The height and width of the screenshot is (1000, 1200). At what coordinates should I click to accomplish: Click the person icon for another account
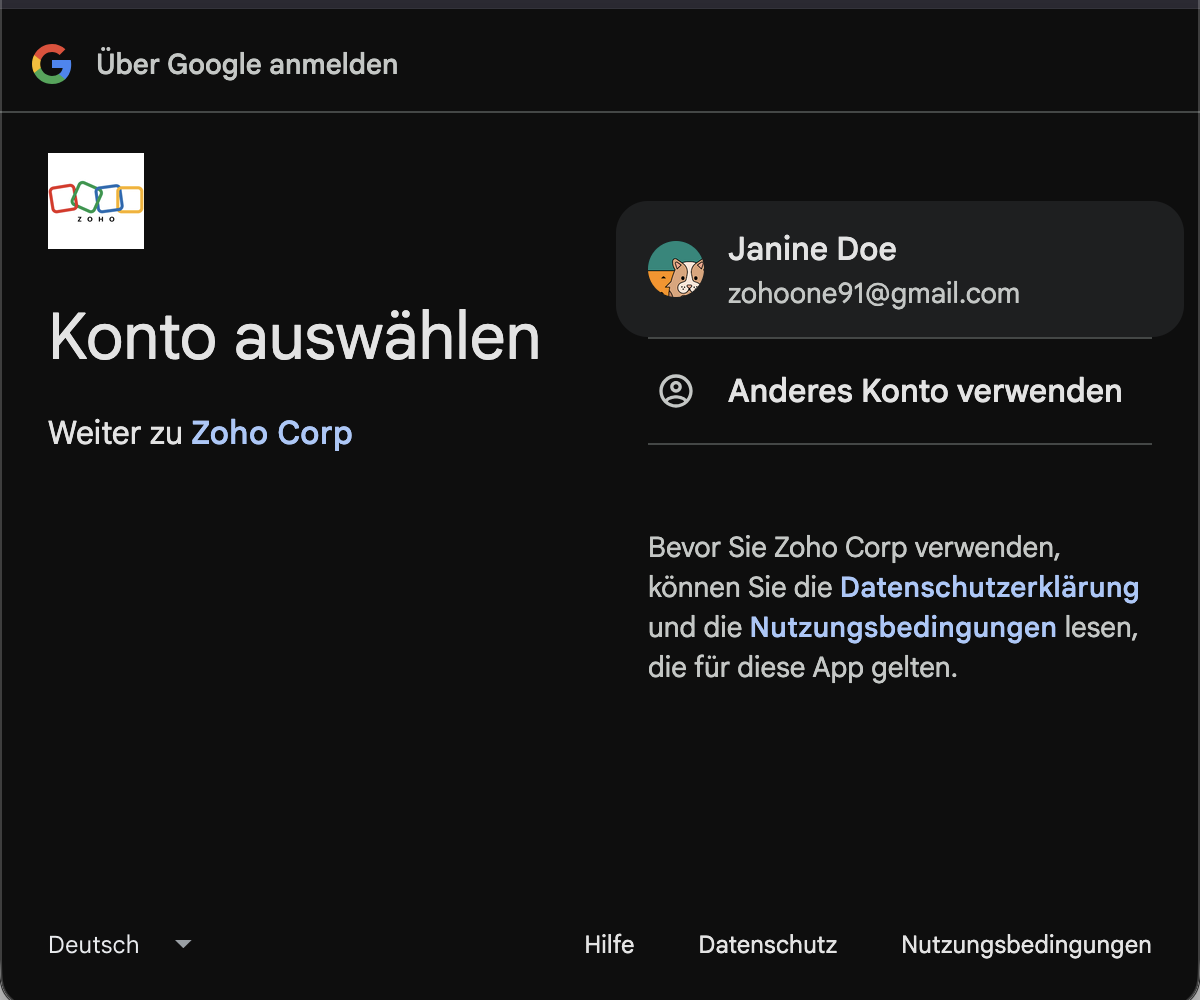676,391
